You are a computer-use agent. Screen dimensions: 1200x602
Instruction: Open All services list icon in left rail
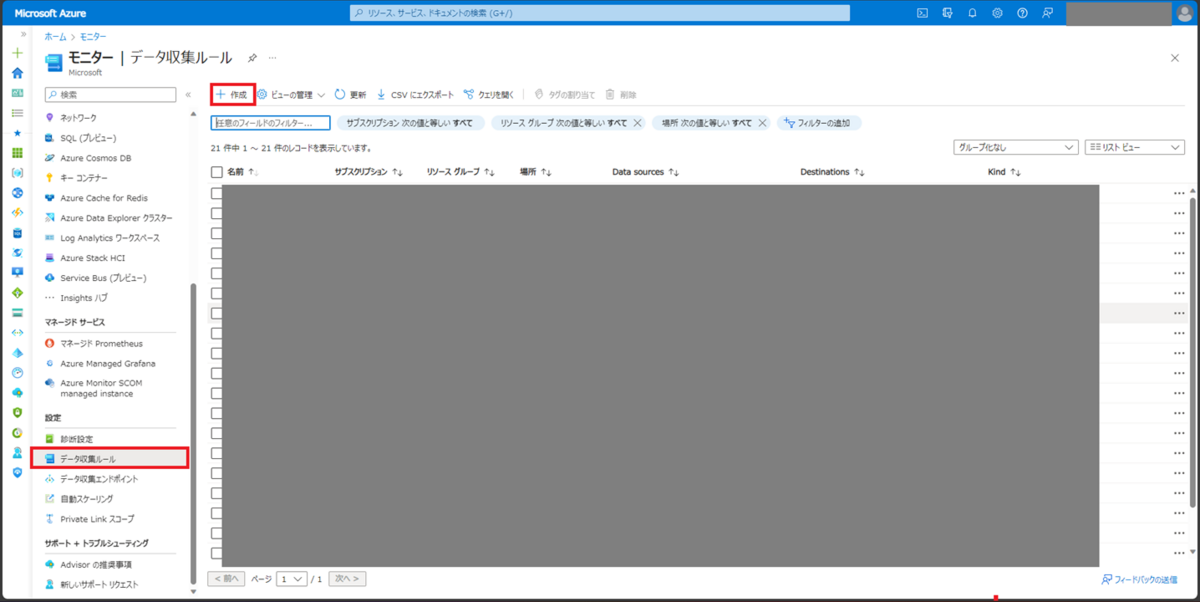pyautogui.click(x=17, y=113)
